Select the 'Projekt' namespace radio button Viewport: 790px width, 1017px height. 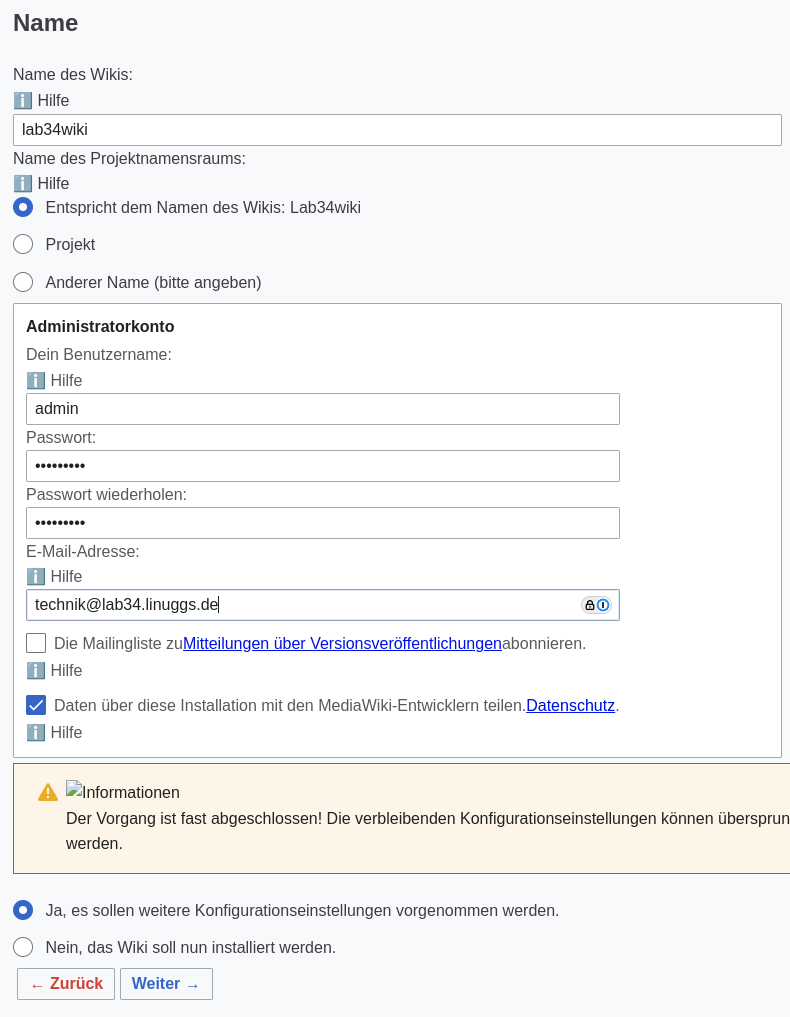pos(23,244)
